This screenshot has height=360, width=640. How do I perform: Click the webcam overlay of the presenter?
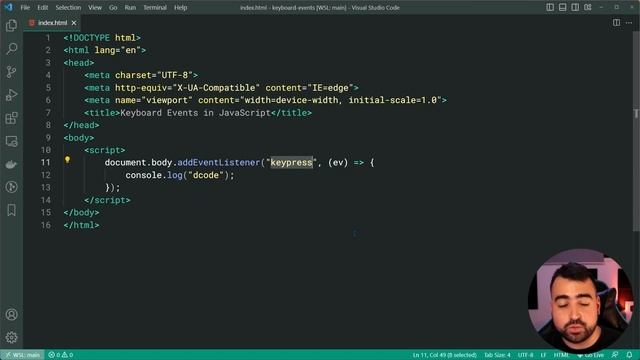(x=580, y=300)
